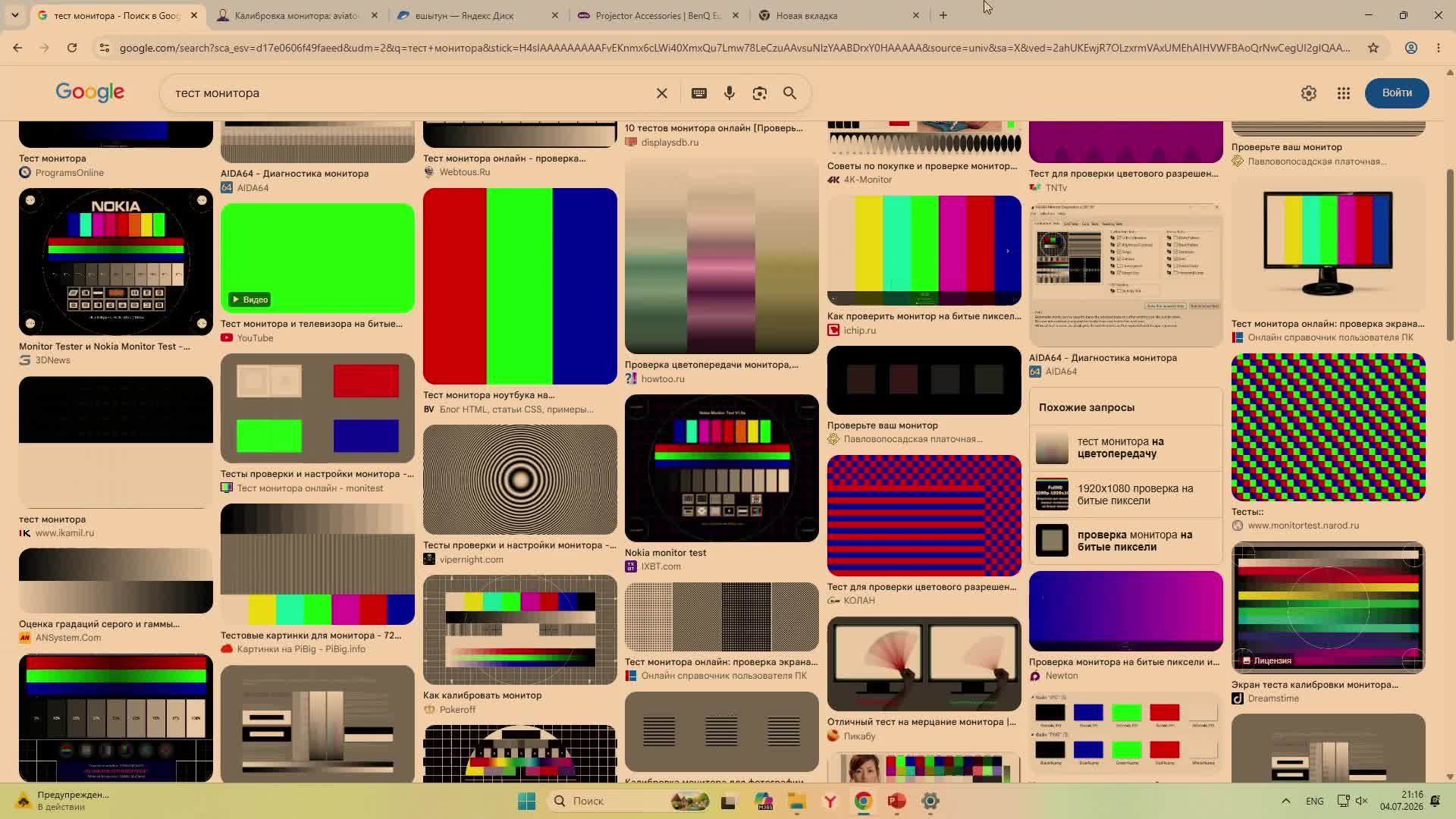This screenshot has width=1456, height=819.
Task: Open date and time in taskbar
Action: click(1401, 801)
